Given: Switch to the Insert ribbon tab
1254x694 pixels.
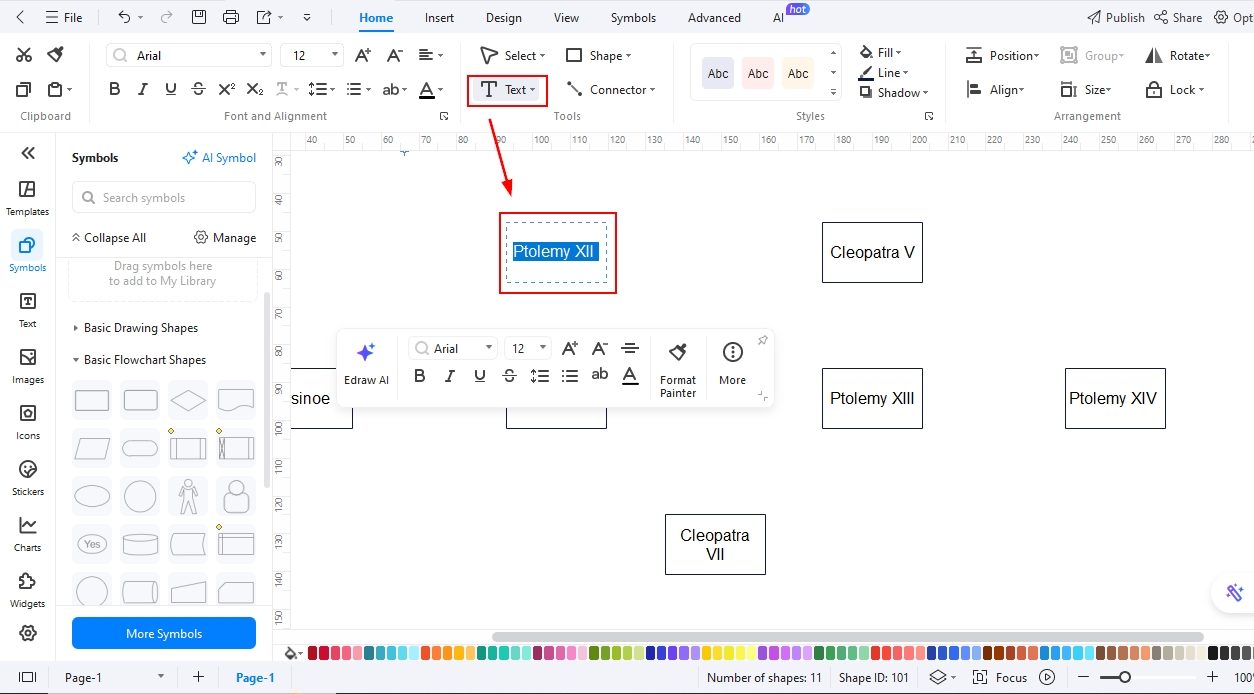Looking at the screenshot, I should [x=439, y=17].
